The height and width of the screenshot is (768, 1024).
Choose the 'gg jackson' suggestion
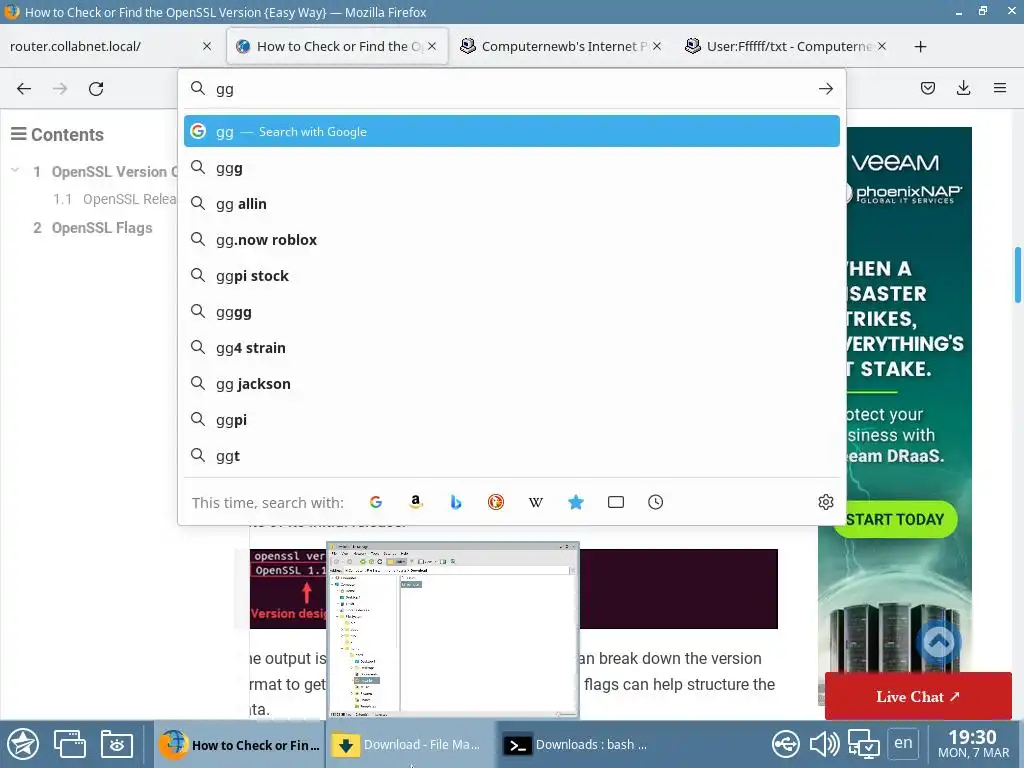click(512, 384)
